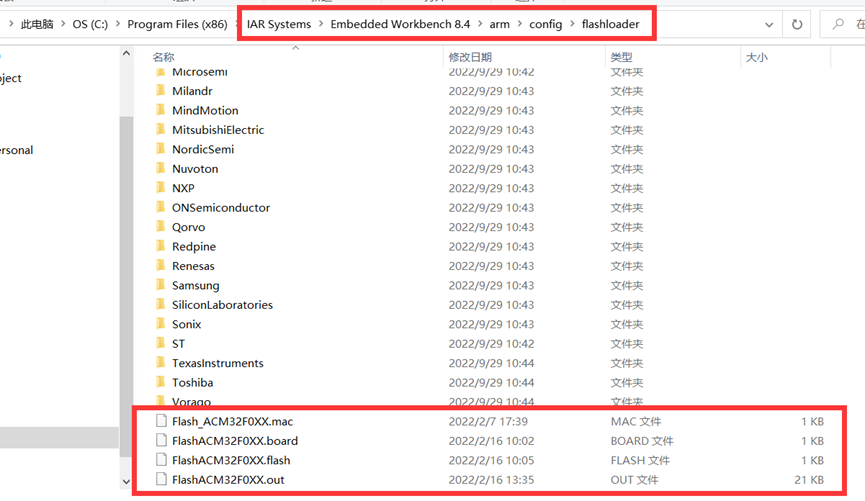Select the FlashACM32F0XX.board file icon

click(x=160, y=441)
